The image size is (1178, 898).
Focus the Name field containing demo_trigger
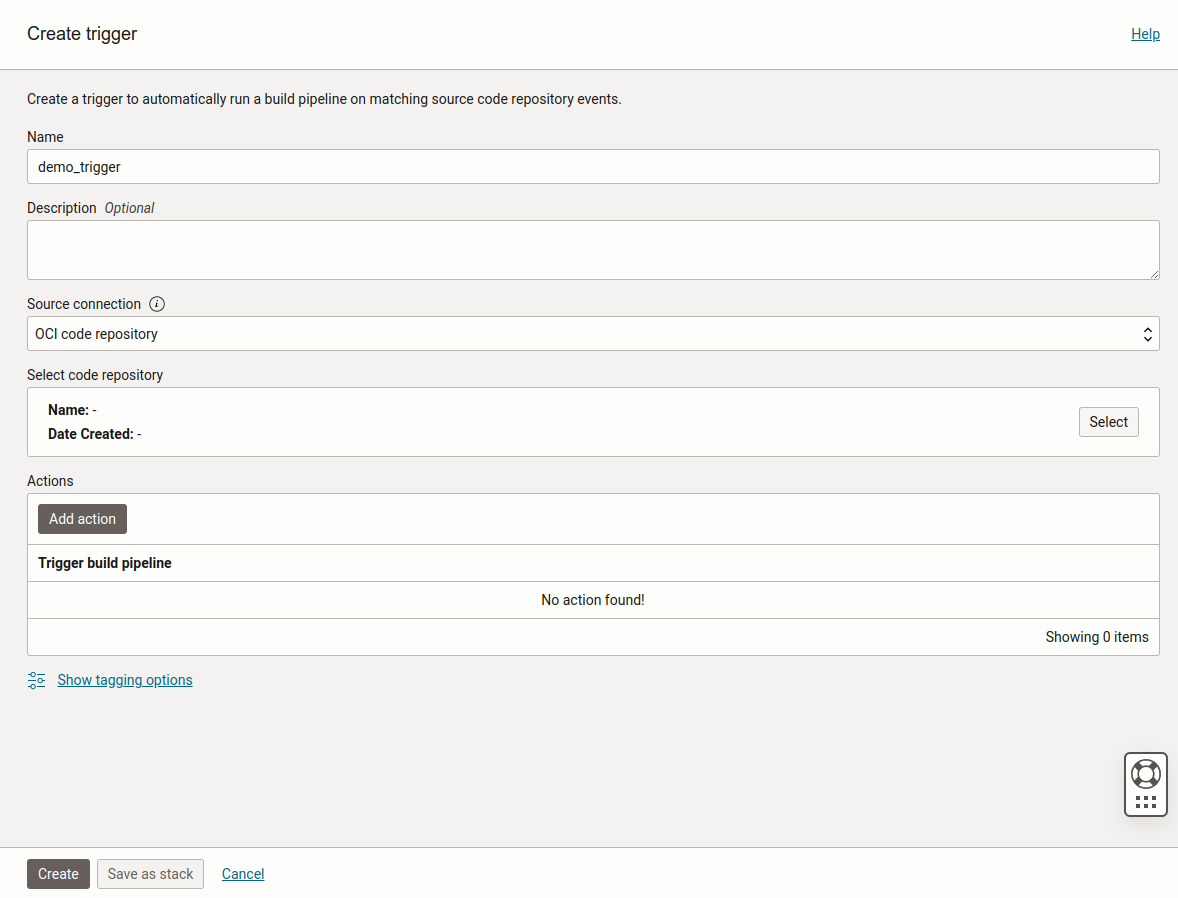(x=593, y=167)
